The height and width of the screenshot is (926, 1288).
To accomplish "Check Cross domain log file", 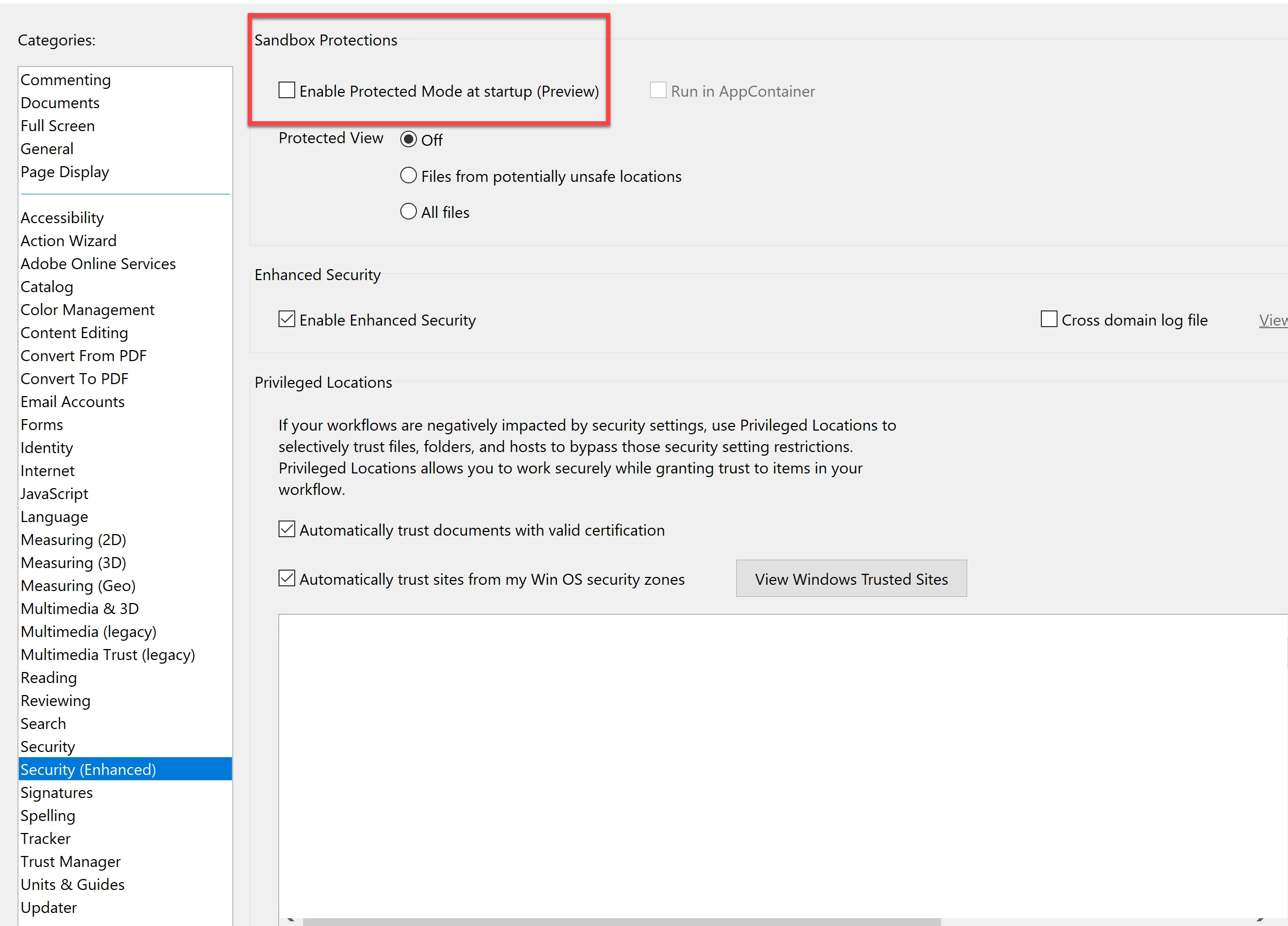I will (x=1048, y=319).
